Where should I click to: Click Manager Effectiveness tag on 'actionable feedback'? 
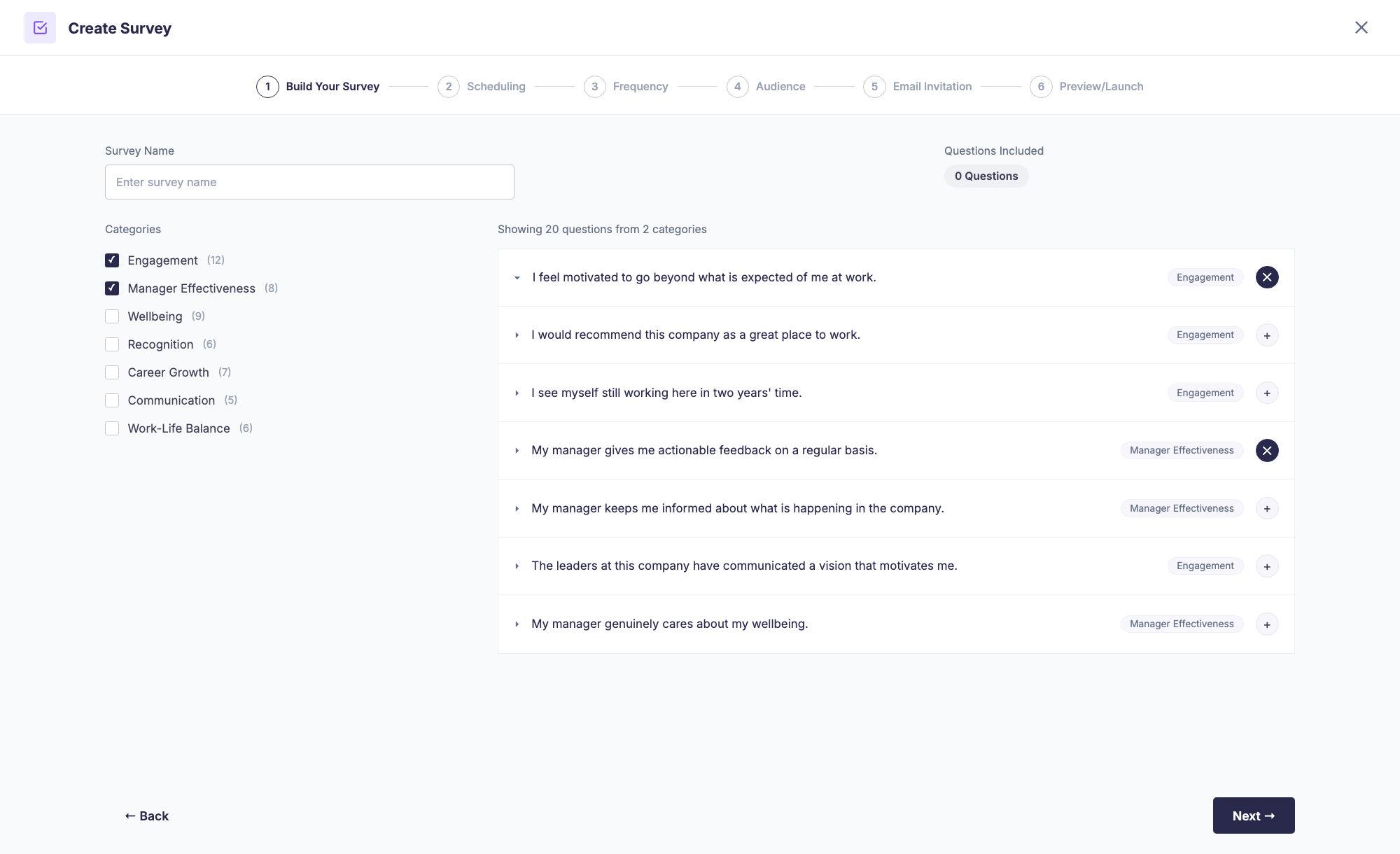click(1182, 450)
